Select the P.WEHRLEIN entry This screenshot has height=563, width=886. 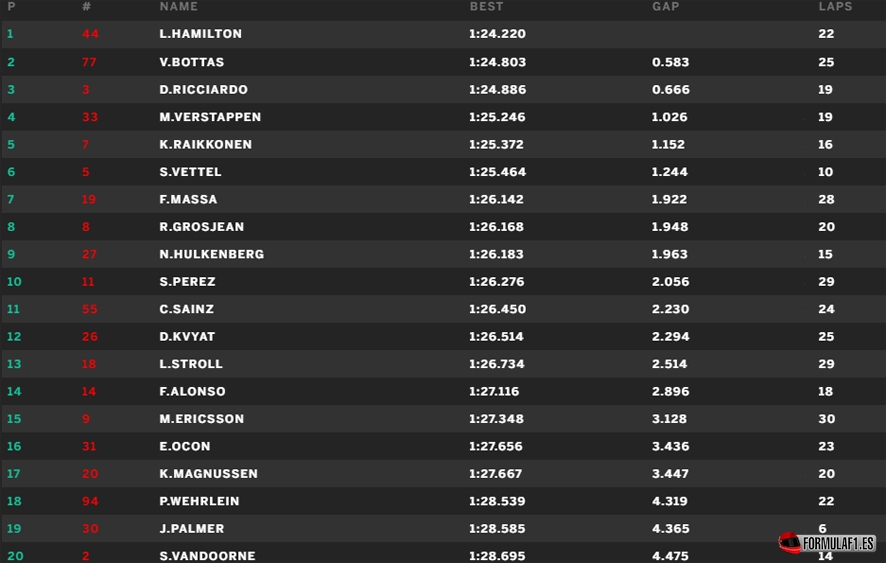[x=199, y=501]
